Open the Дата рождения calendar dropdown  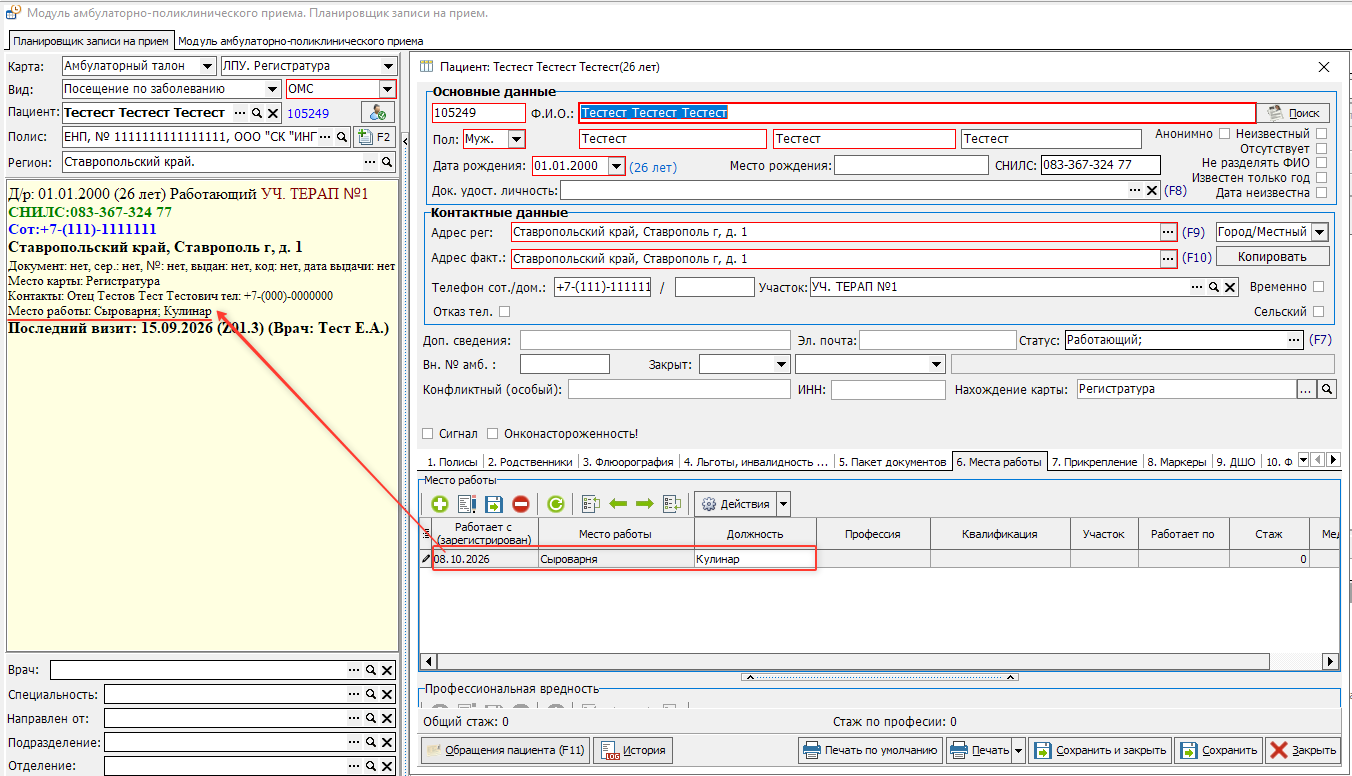coord(616,166)
